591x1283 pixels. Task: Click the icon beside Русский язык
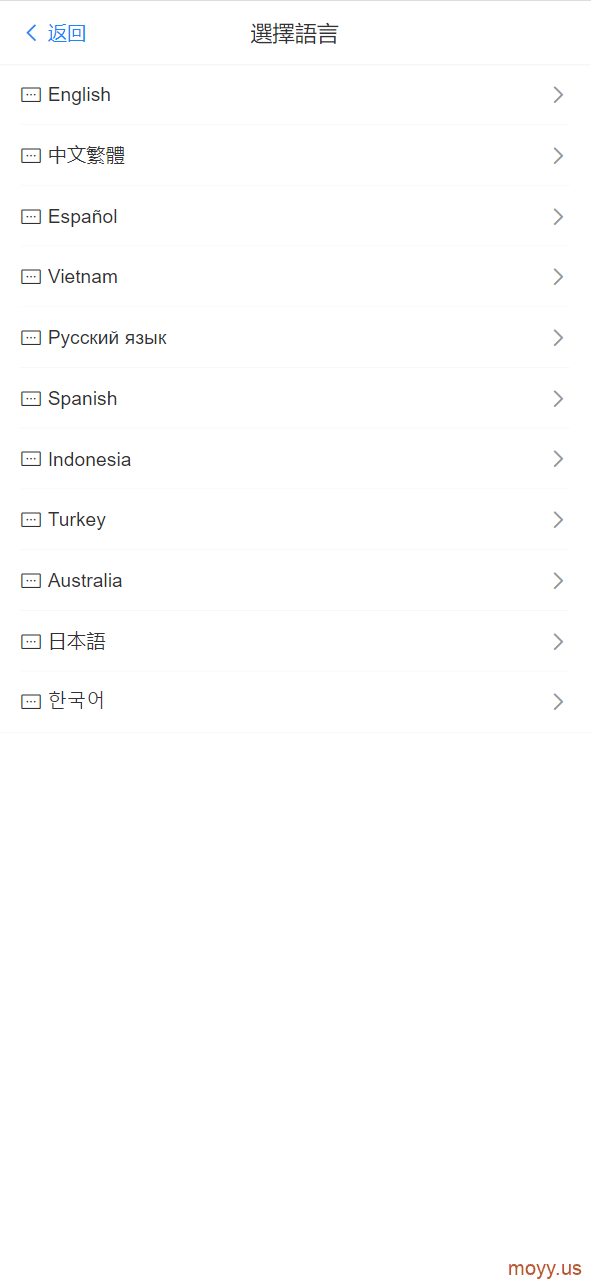coord(31,338)
